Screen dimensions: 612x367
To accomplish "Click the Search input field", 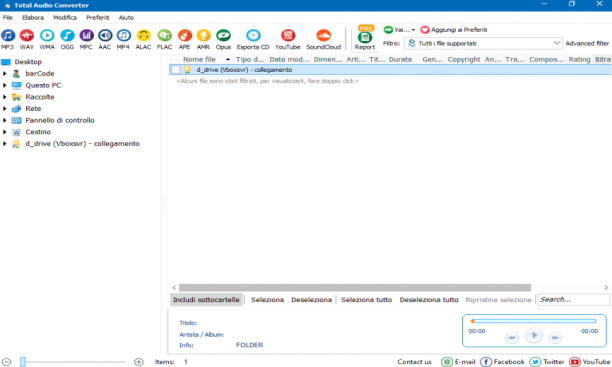I will click(x=573, y=300).
